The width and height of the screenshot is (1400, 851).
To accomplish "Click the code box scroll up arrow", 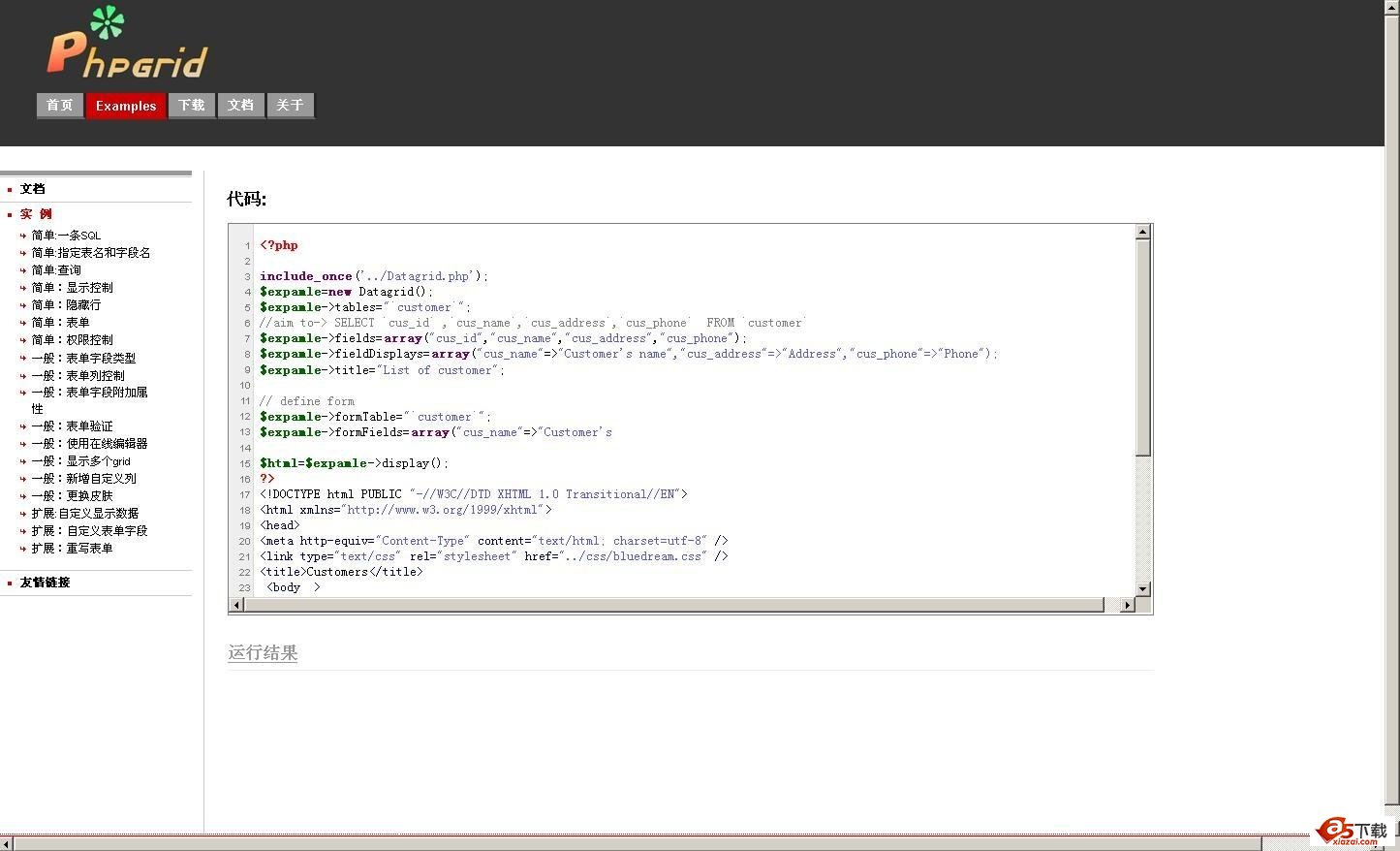I will 1142,232.
